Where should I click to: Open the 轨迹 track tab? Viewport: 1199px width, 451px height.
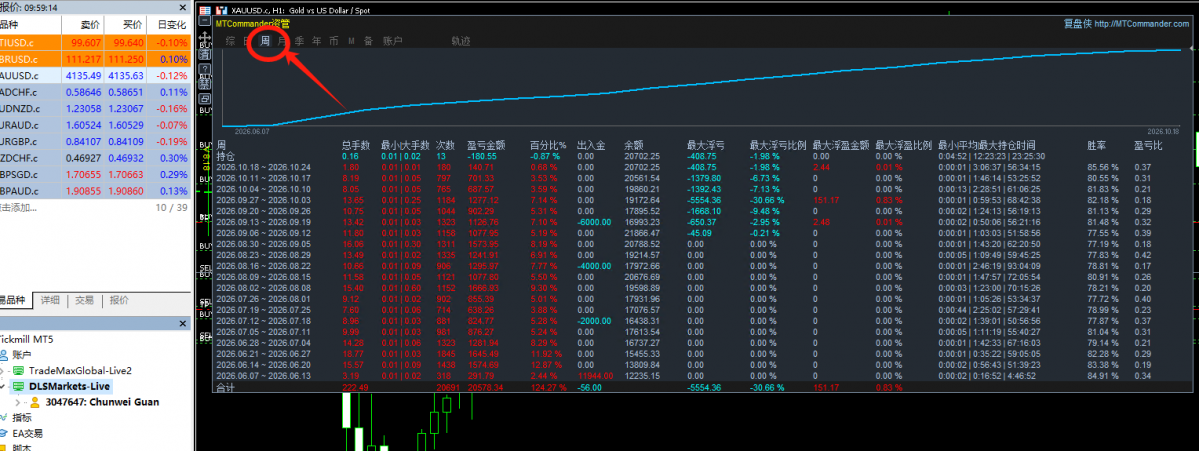coord(461,41)
